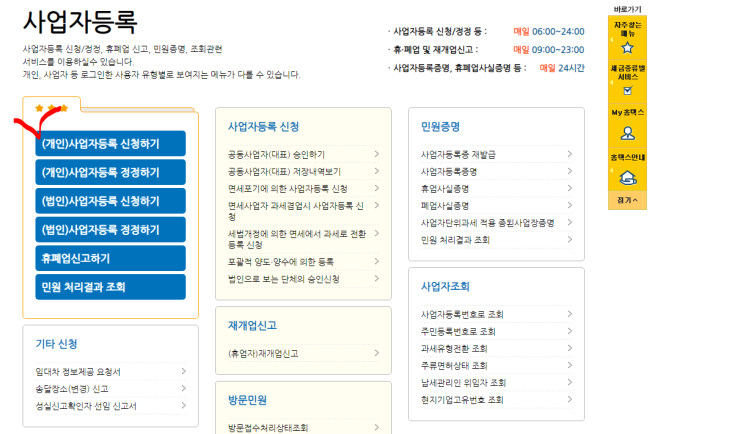Viewport: 743px width, 434px height.
Task: Click the 기타 신청 section heading
Action: pos(56,344)
